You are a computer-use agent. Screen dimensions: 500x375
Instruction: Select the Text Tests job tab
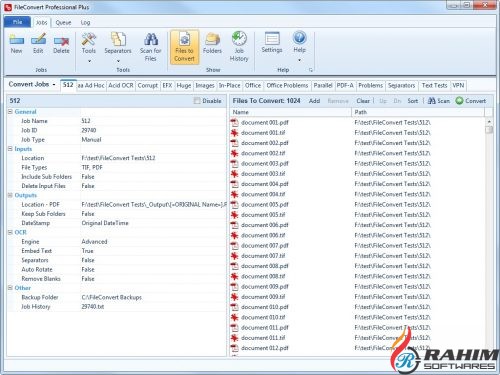[x=434, y=86]
